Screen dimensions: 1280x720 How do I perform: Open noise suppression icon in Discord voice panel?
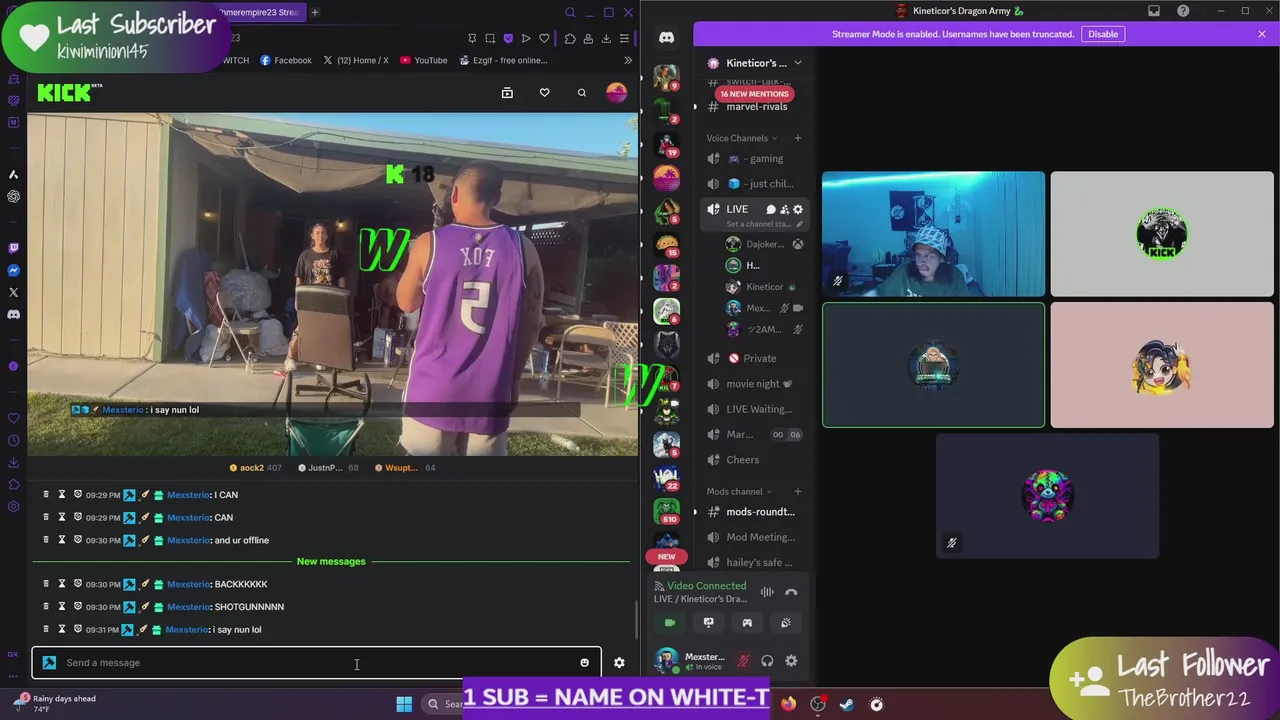point(767,592)
